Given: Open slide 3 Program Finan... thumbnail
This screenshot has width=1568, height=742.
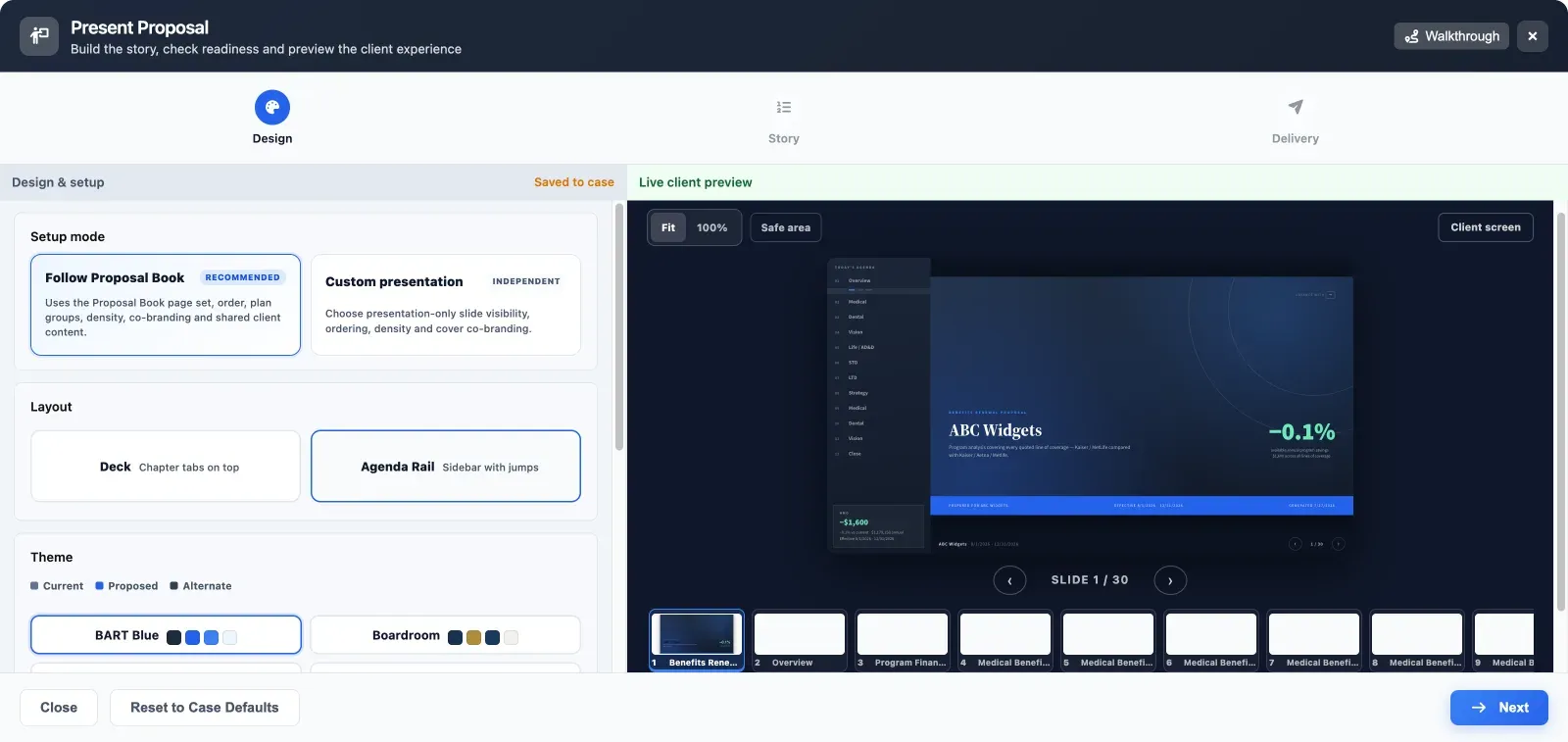Looking at the screenshot, I should point(903,641).
